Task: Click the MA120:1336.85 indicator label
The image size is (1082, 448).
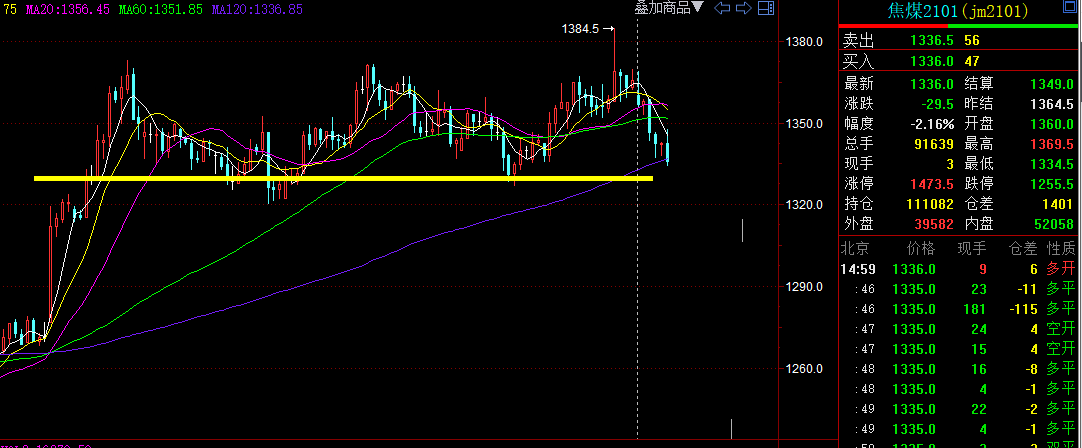Action: tap(257, 10)
